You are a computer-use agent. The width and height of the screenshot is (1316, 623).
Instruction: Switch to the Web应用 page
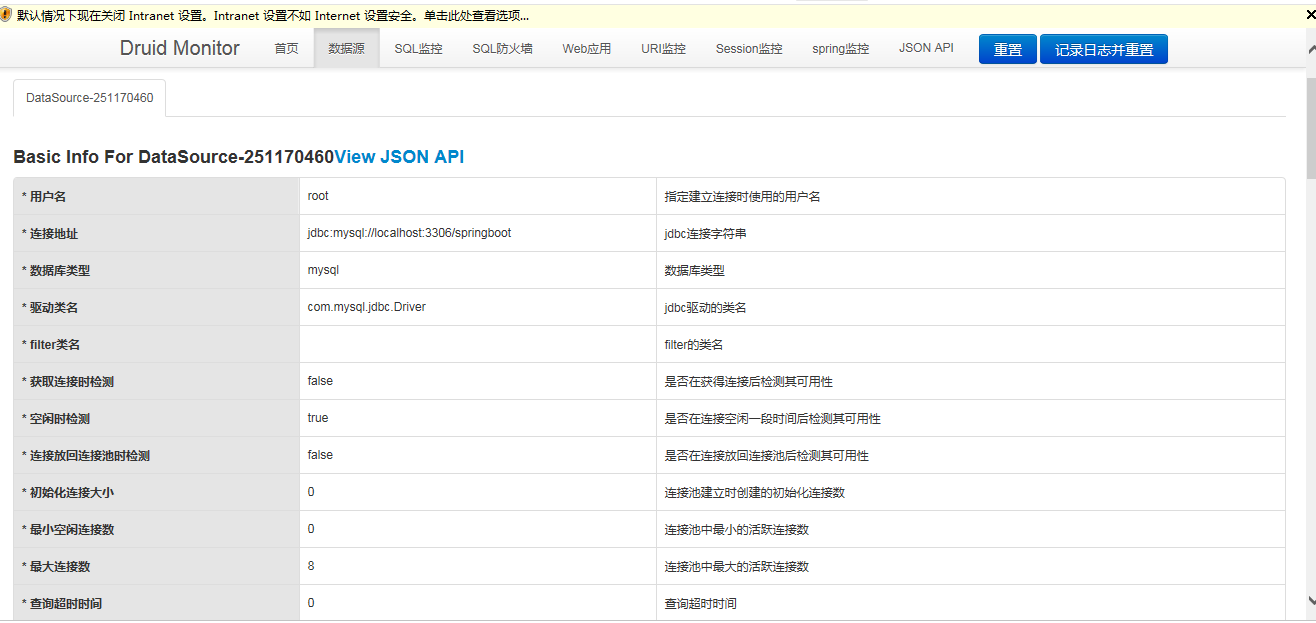[587, 48]
